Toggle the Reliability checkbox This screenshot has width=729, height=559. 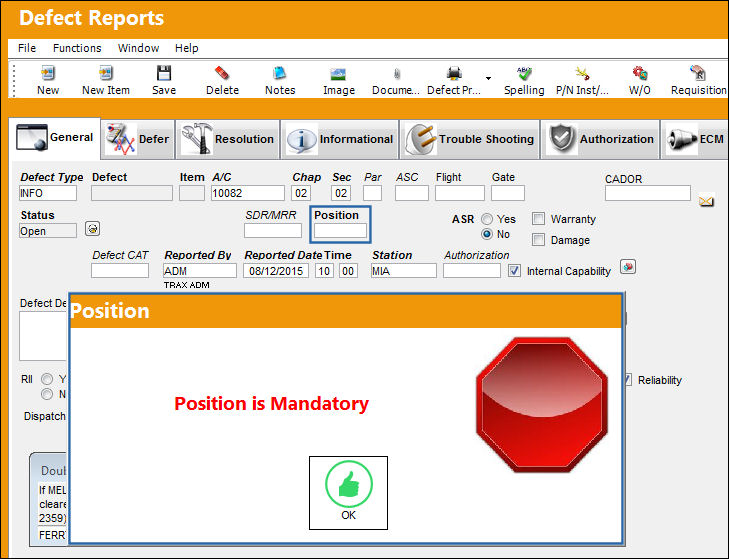[628, 380]
